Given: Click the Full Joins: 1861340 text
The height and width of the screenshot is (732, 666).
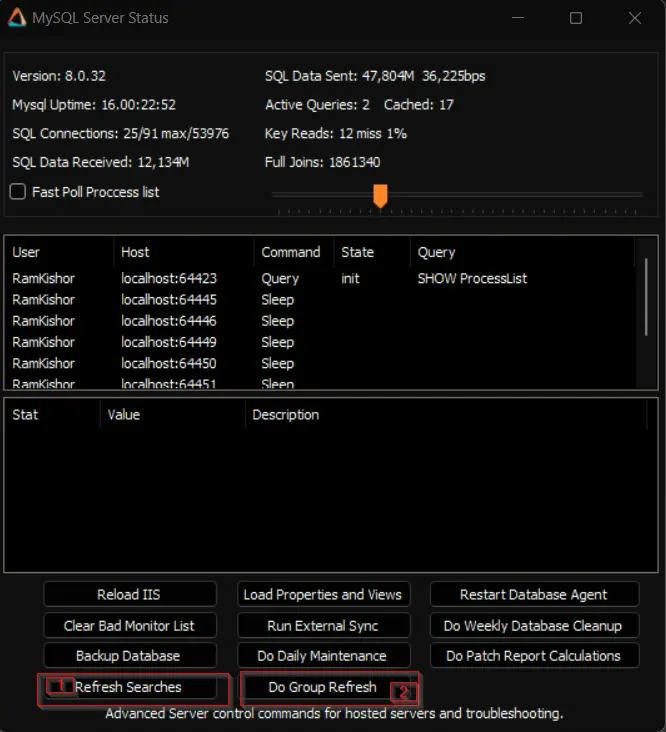Looking at the screenshot, I should pyautogui.click(x=322, y=162).
